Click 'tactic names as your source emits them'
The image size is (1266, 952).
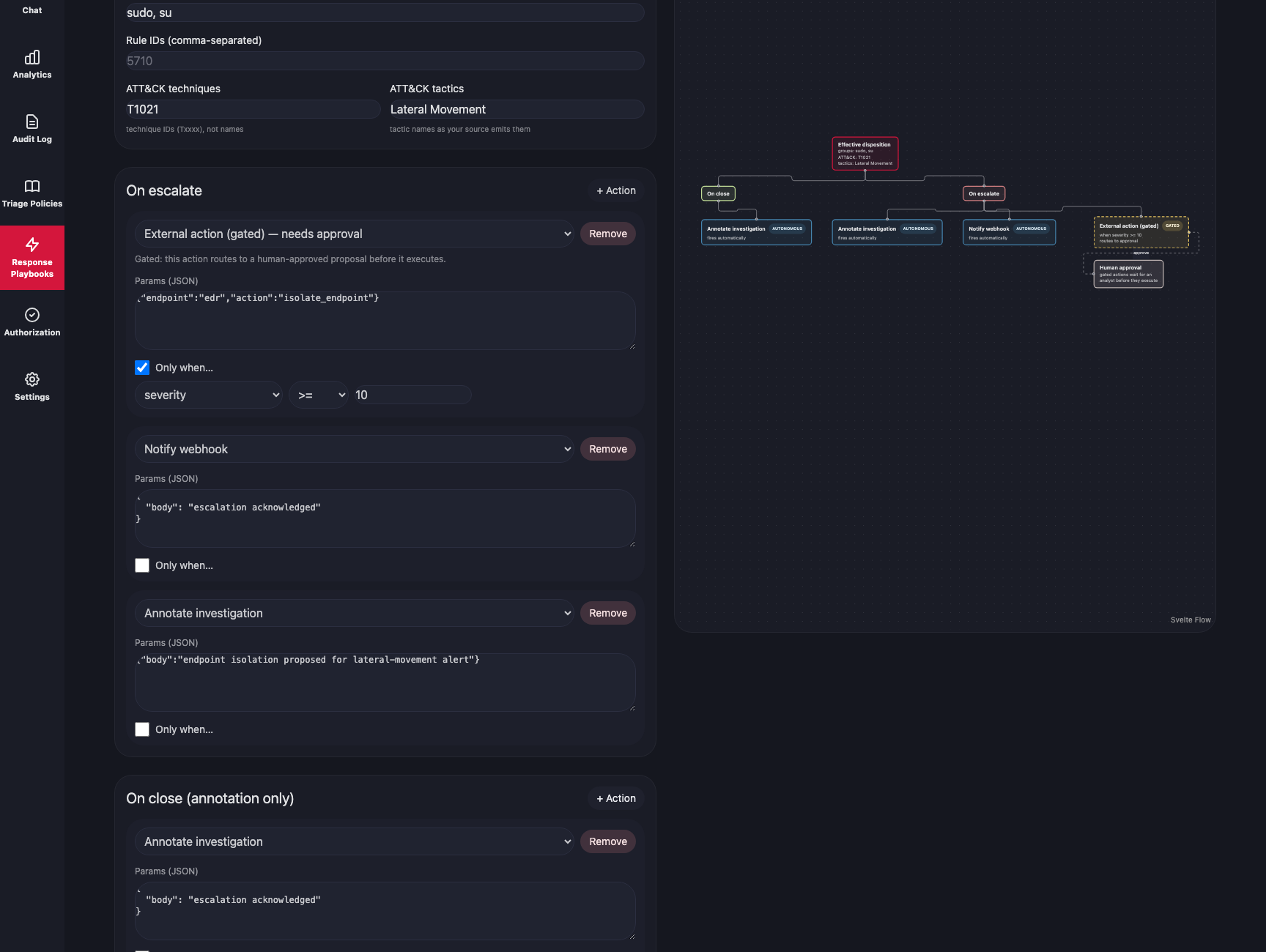[460, 129]
